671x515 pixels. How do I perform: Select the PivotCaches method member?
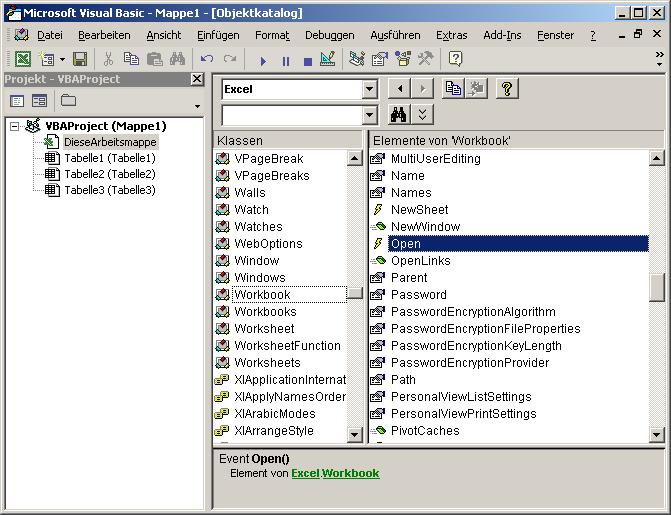pyautogui.click(x=425, y=431)
